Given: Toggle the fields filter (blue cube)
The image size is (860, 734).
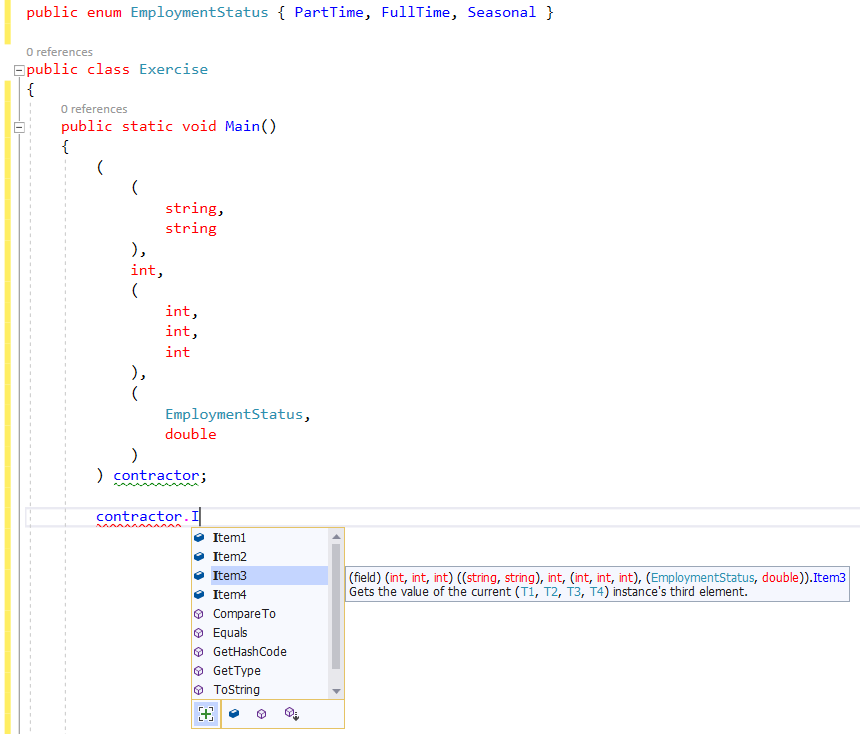Looking at the screenshot, I should tap(234, 714).
